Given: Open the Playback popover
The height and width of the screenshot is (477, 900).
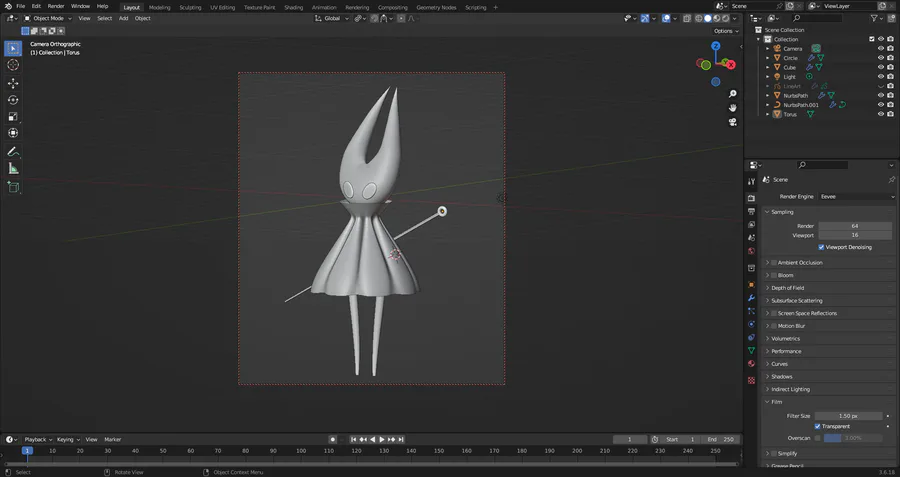Looking at the screenshot, I should click(38, 440).
